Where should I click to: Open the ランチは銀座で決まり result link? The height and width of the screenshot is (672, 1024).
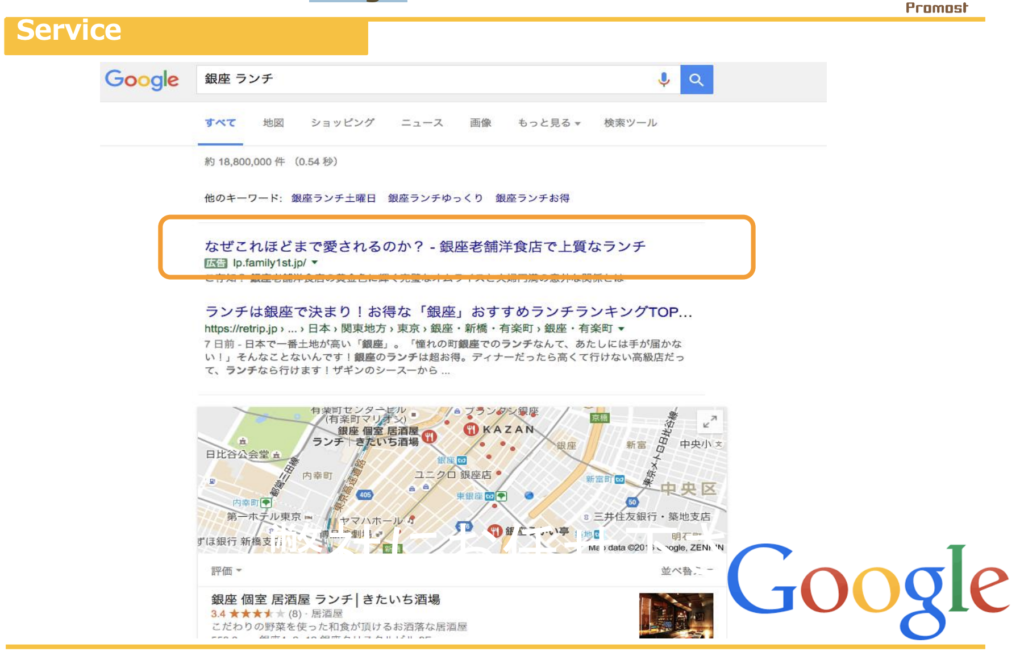448,311
